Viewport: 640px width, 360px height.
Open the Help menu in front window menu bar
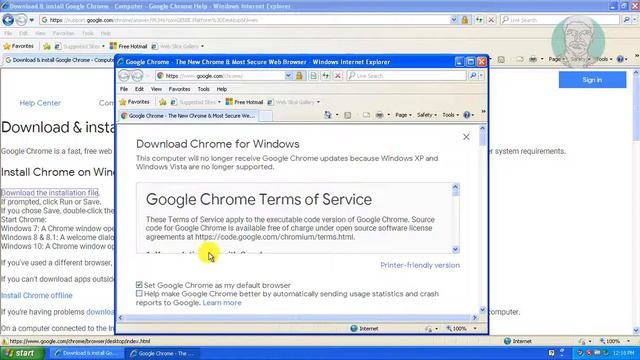[x=222, y=89]
